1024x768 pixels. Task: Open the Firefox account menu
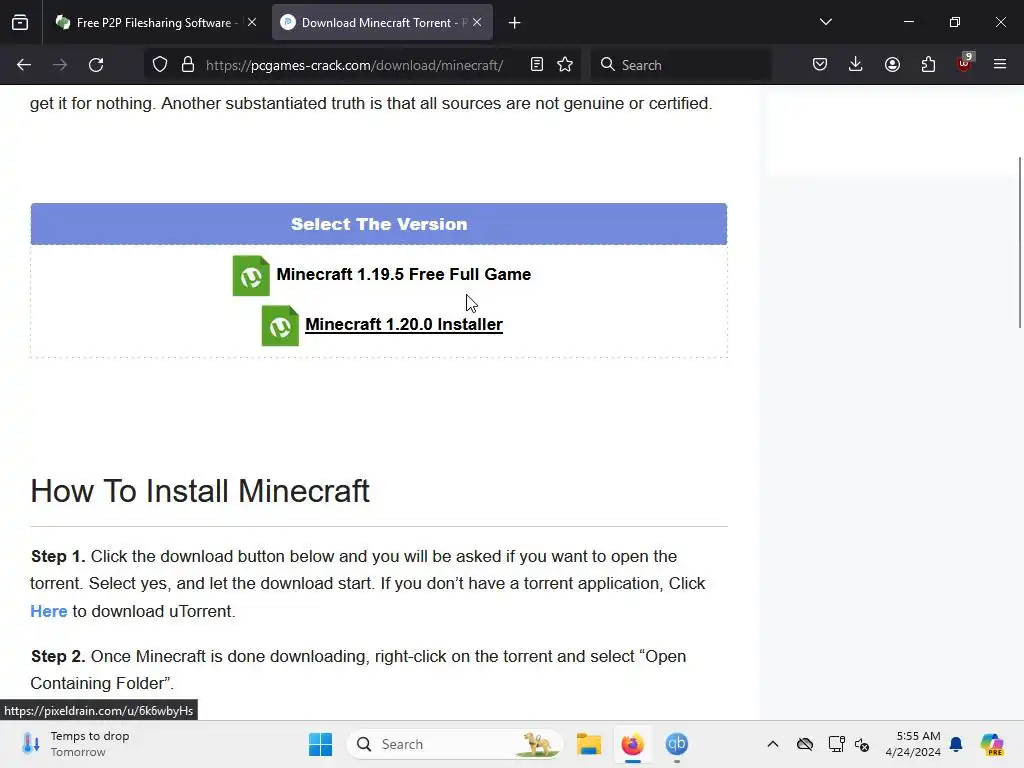892,65
